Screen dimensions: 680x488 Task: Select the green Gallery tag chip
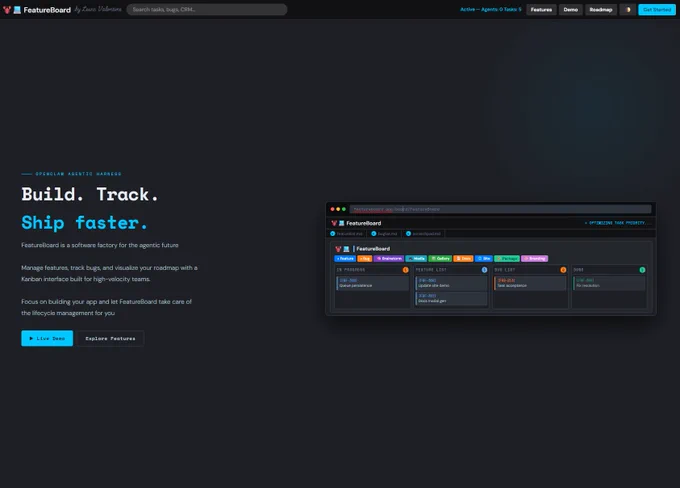[440, 259]
